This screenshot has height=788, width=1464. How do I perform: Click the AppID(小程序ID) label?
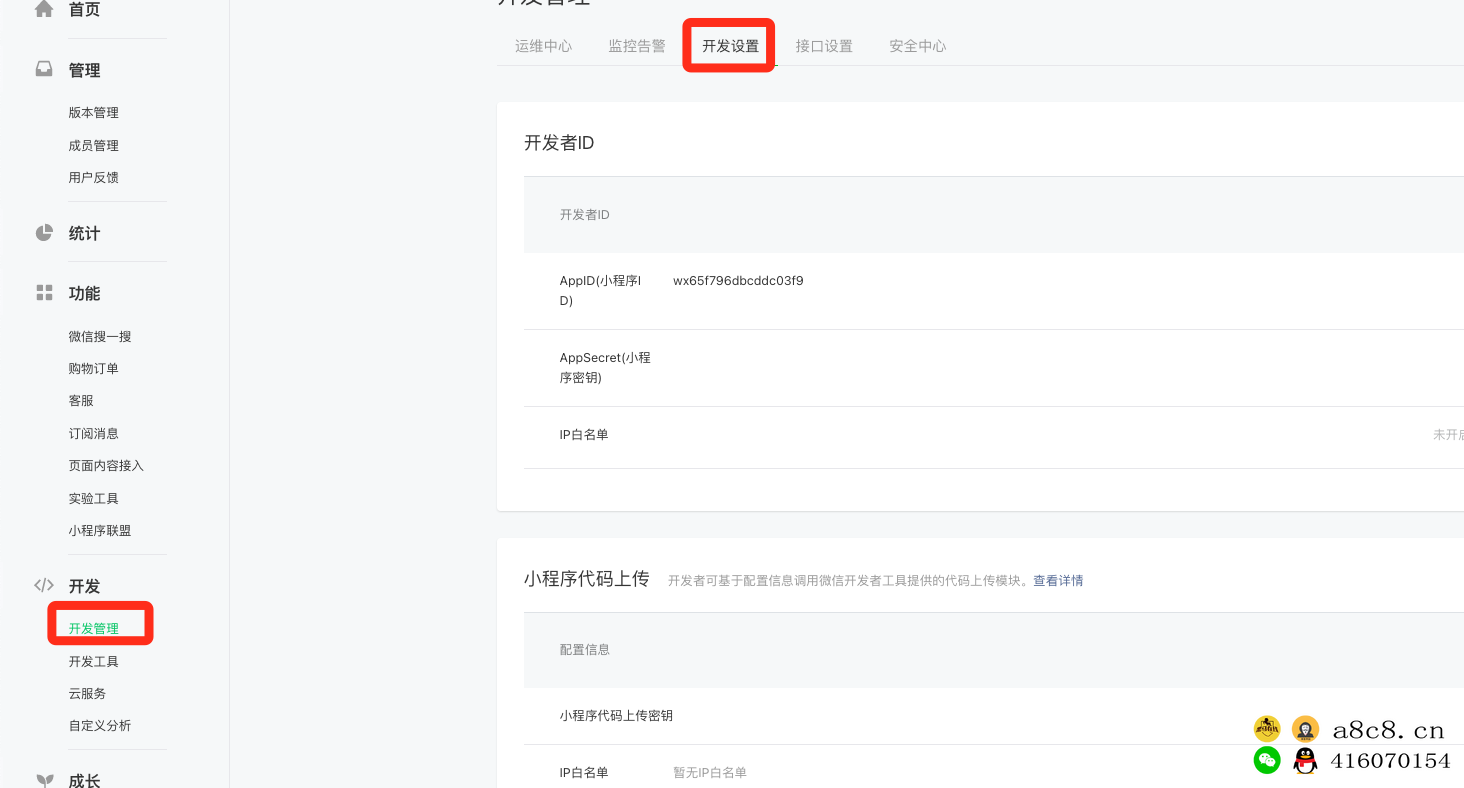point(600,291)
